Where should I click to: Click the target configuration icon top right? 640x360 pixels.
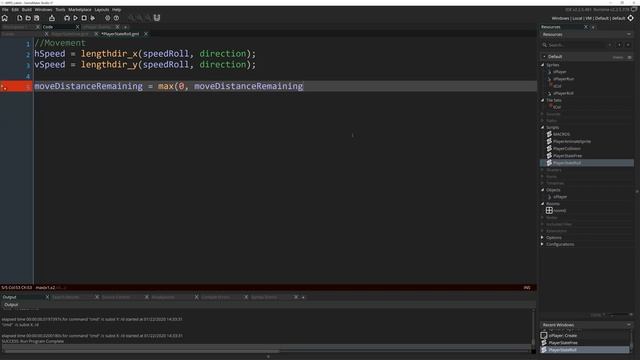(631, 18)
